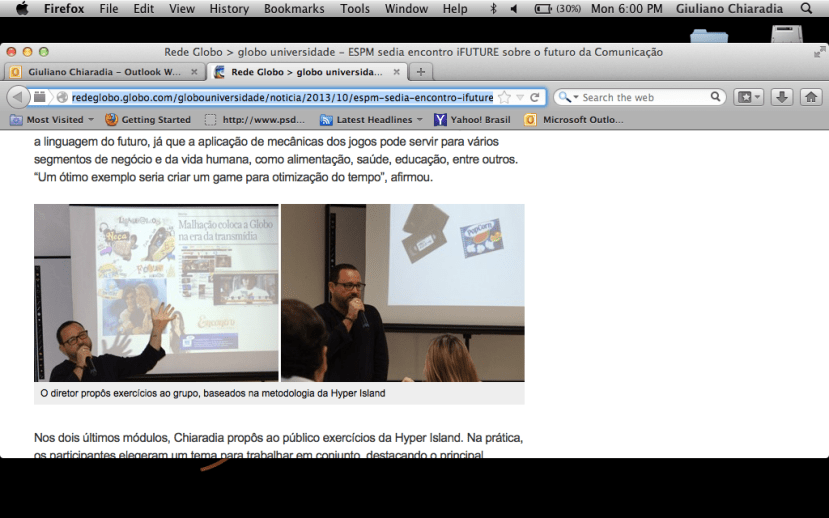Open the Apple menu

click(x=22, y=8)
